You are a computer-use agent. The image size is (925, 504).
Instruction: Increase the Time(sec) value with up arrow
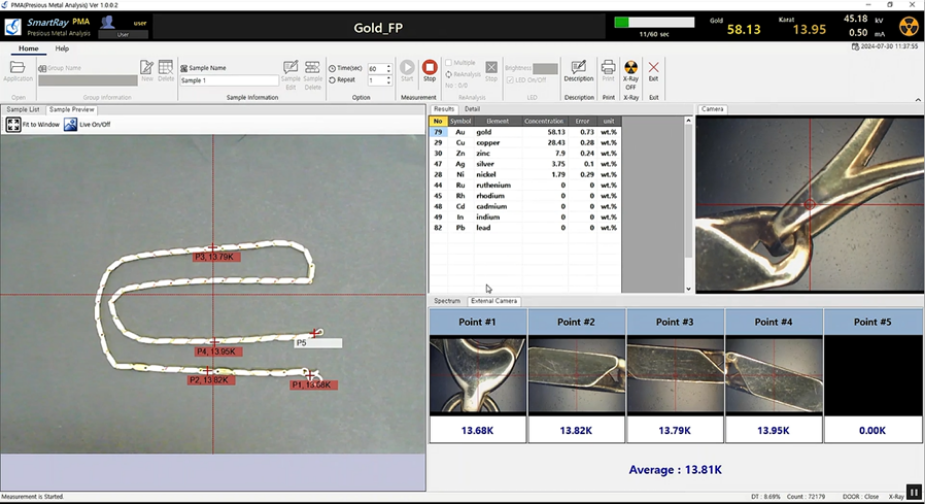pos(388,66)
